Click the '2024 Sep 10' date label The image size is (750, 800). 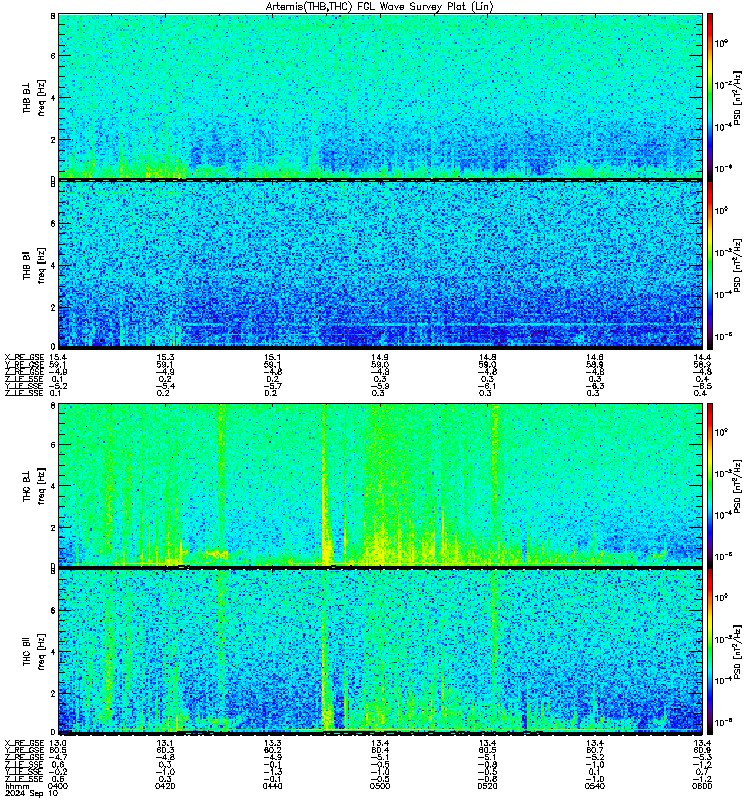32,793
